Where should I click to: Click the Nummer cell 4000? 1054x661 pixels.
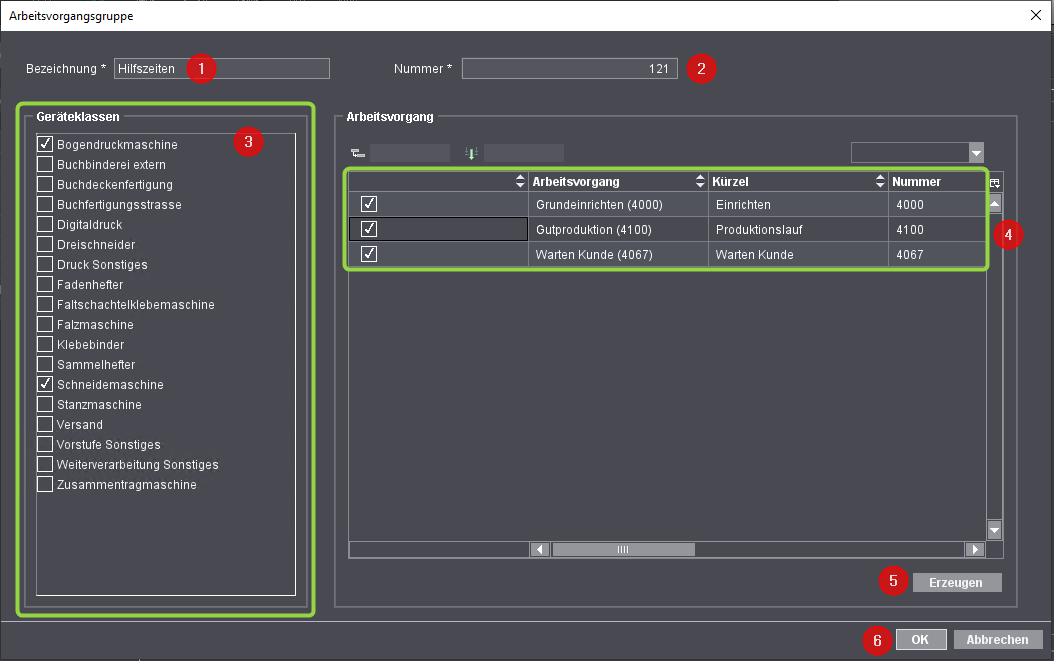point(937,204)
